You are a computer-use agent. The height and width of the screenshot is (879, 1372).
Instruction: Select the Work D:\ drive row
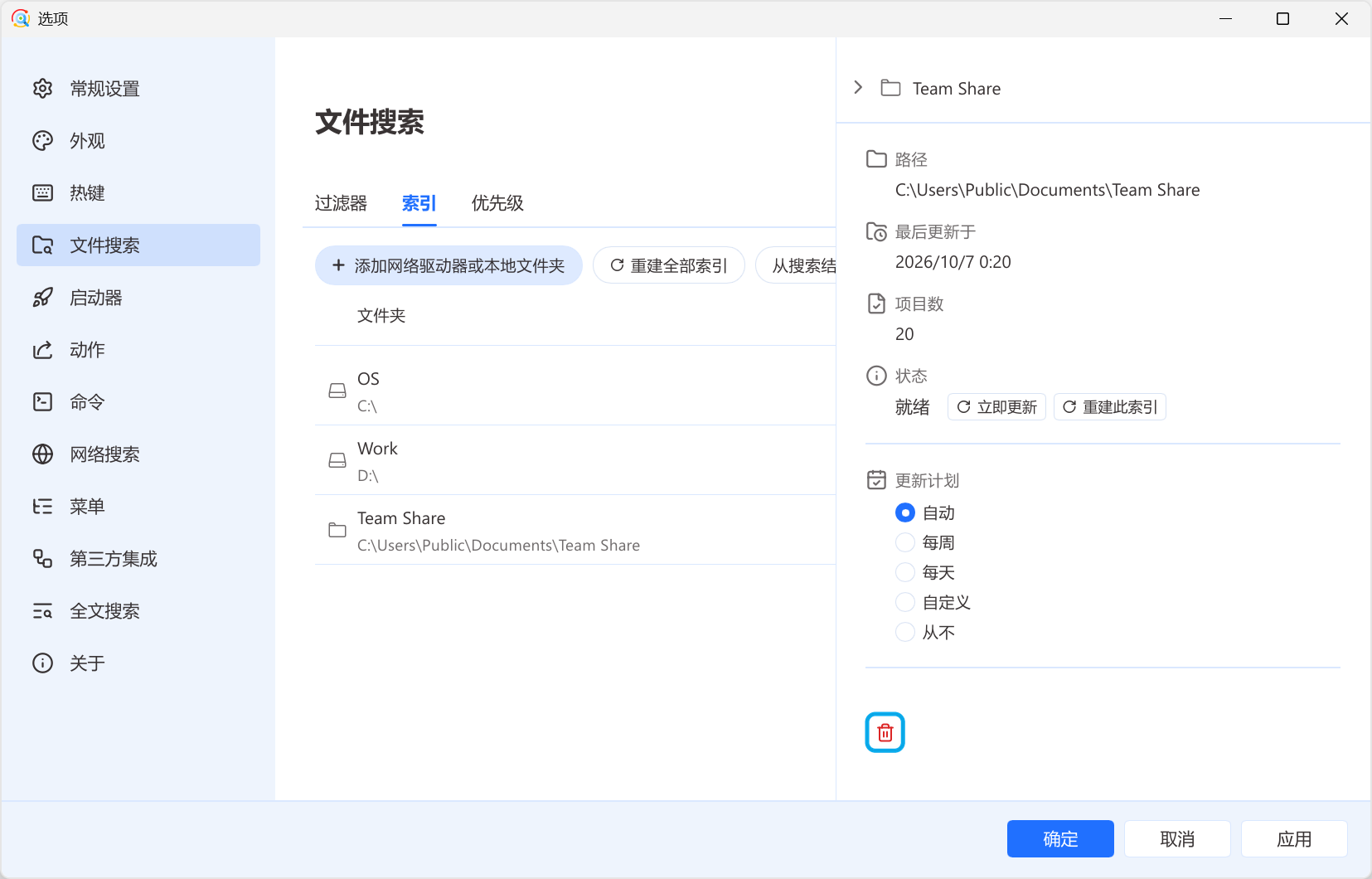click(575, 461)
